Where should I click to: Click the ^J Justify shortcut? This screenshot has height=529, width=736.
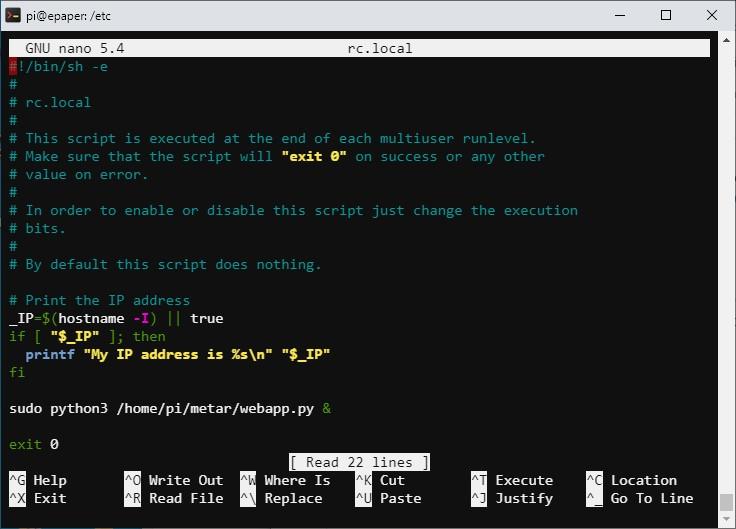pyautogui.click(x=512, y=498)
